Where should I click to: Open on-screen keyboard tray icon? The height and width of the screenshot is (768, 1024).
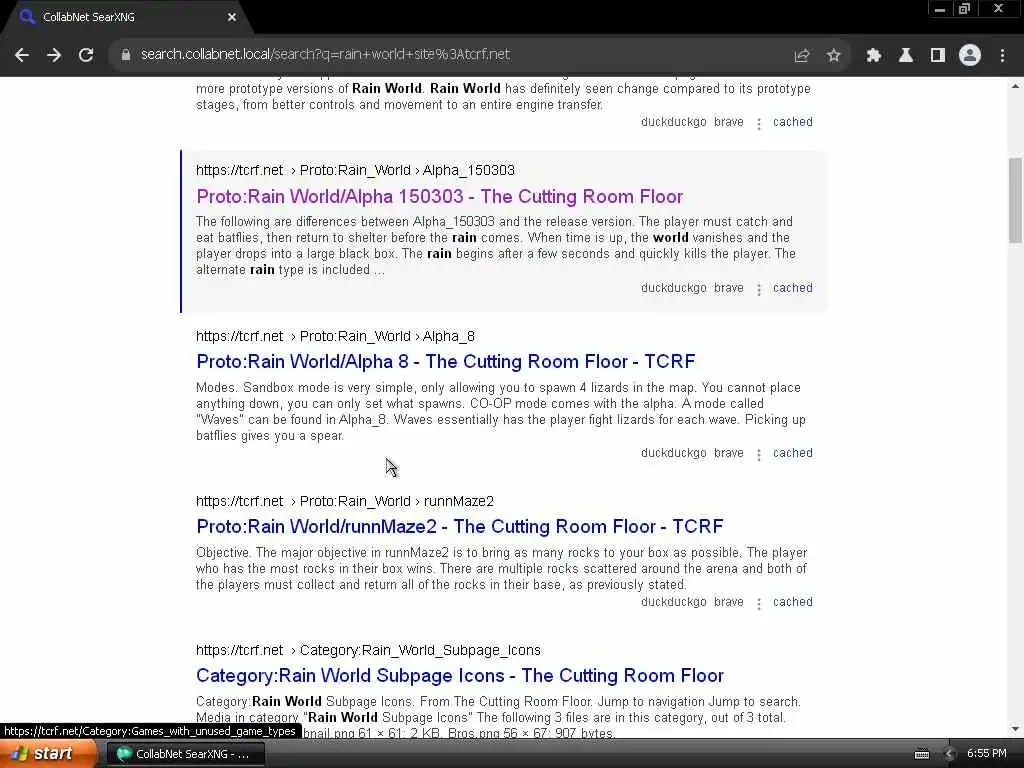(x=921, y=754)
